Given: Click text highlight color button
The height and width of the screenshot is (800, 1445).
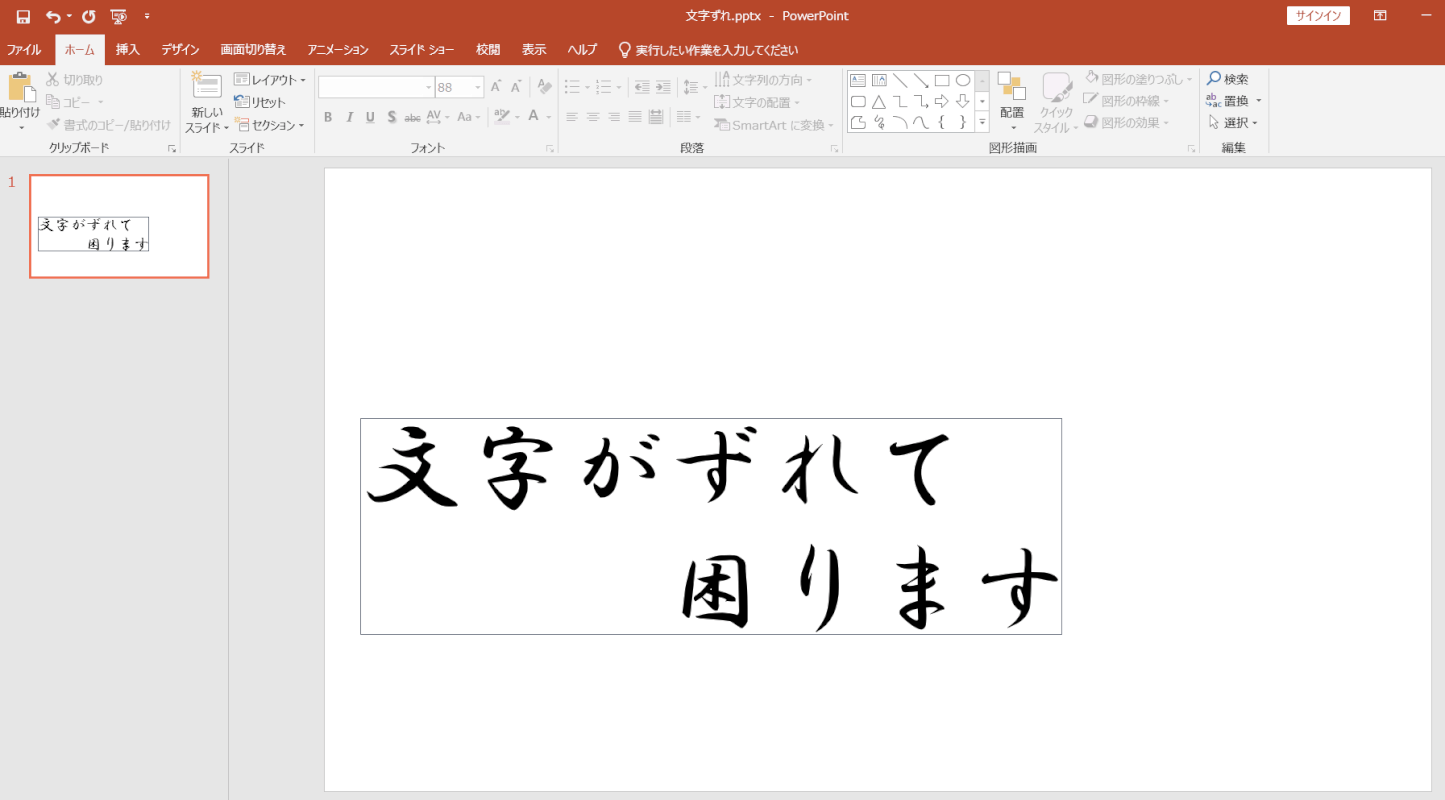Looking at the screenshot, I should pyautogui.click(x=503, y=117).
